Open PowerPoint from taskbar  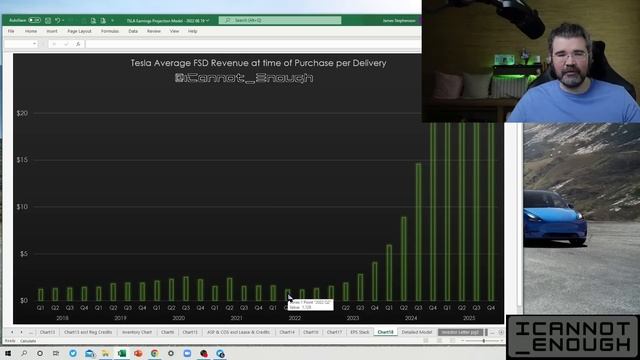coord(138,353)
